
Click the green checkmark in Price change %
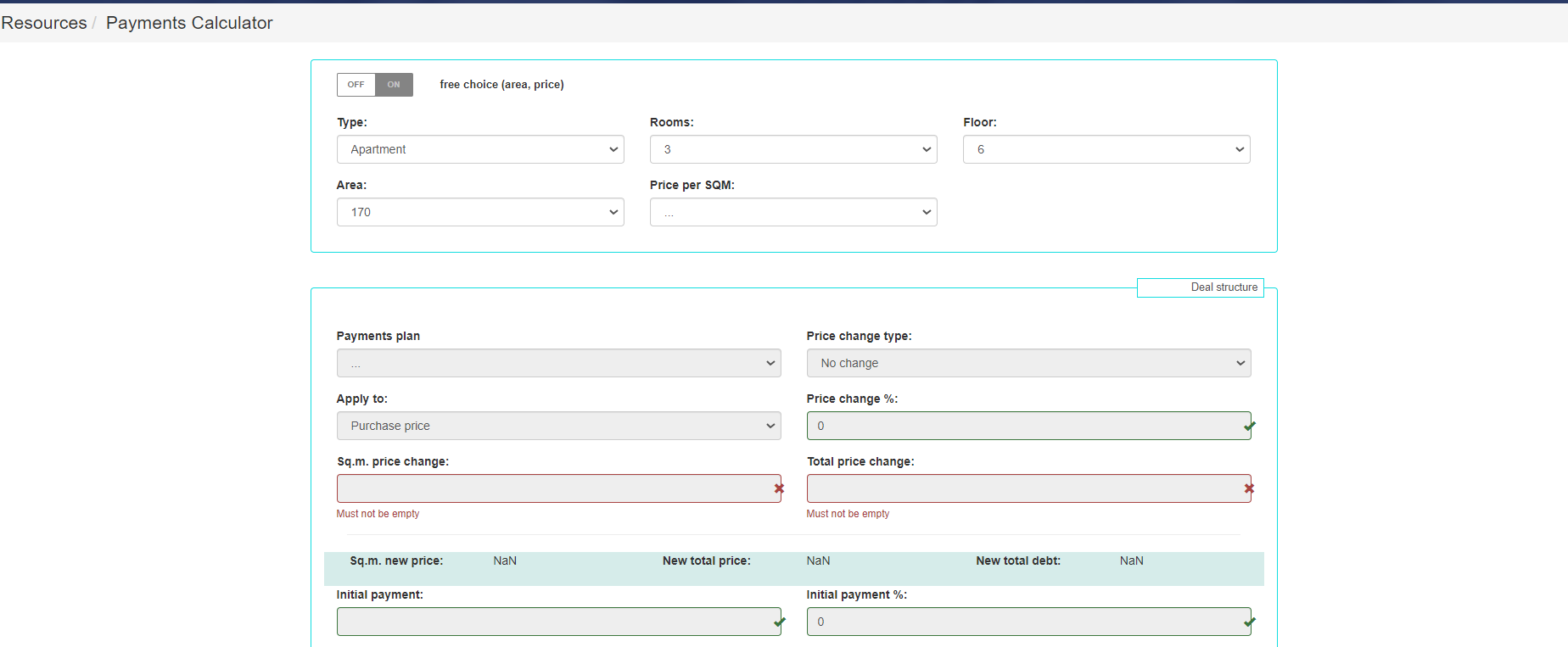(x=1249, y=426)
